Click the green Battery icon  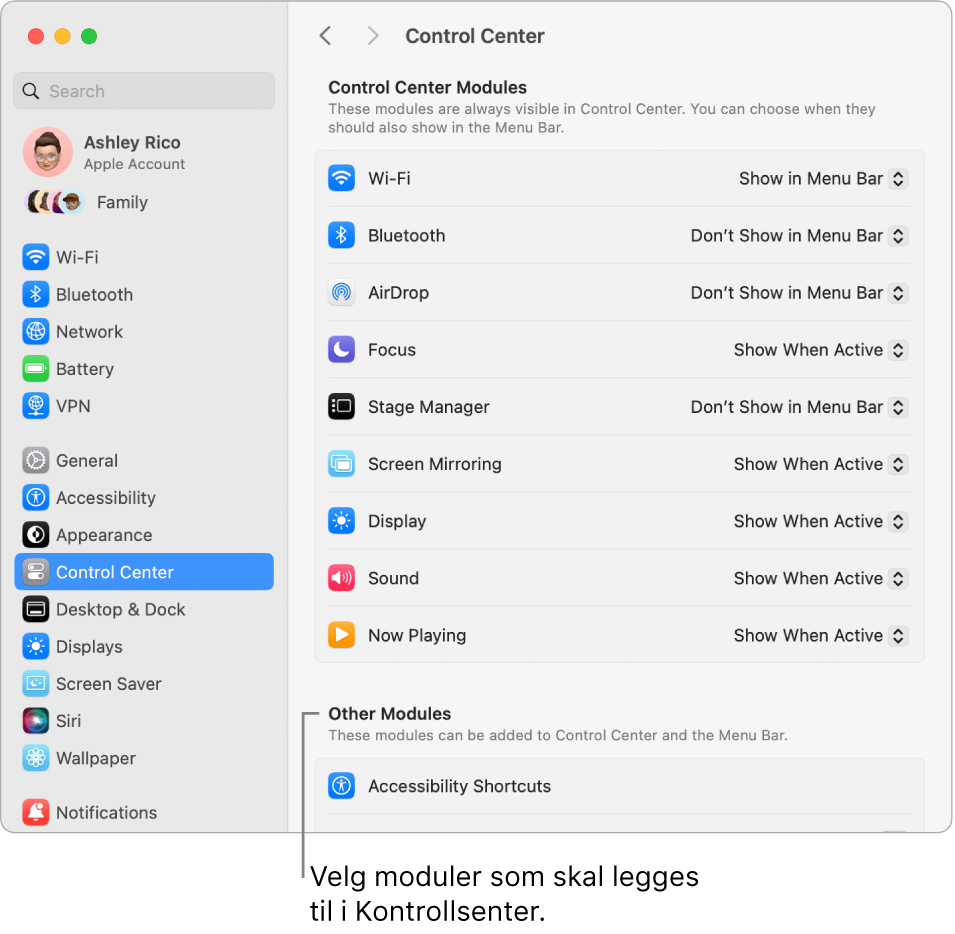pos(35,368)
